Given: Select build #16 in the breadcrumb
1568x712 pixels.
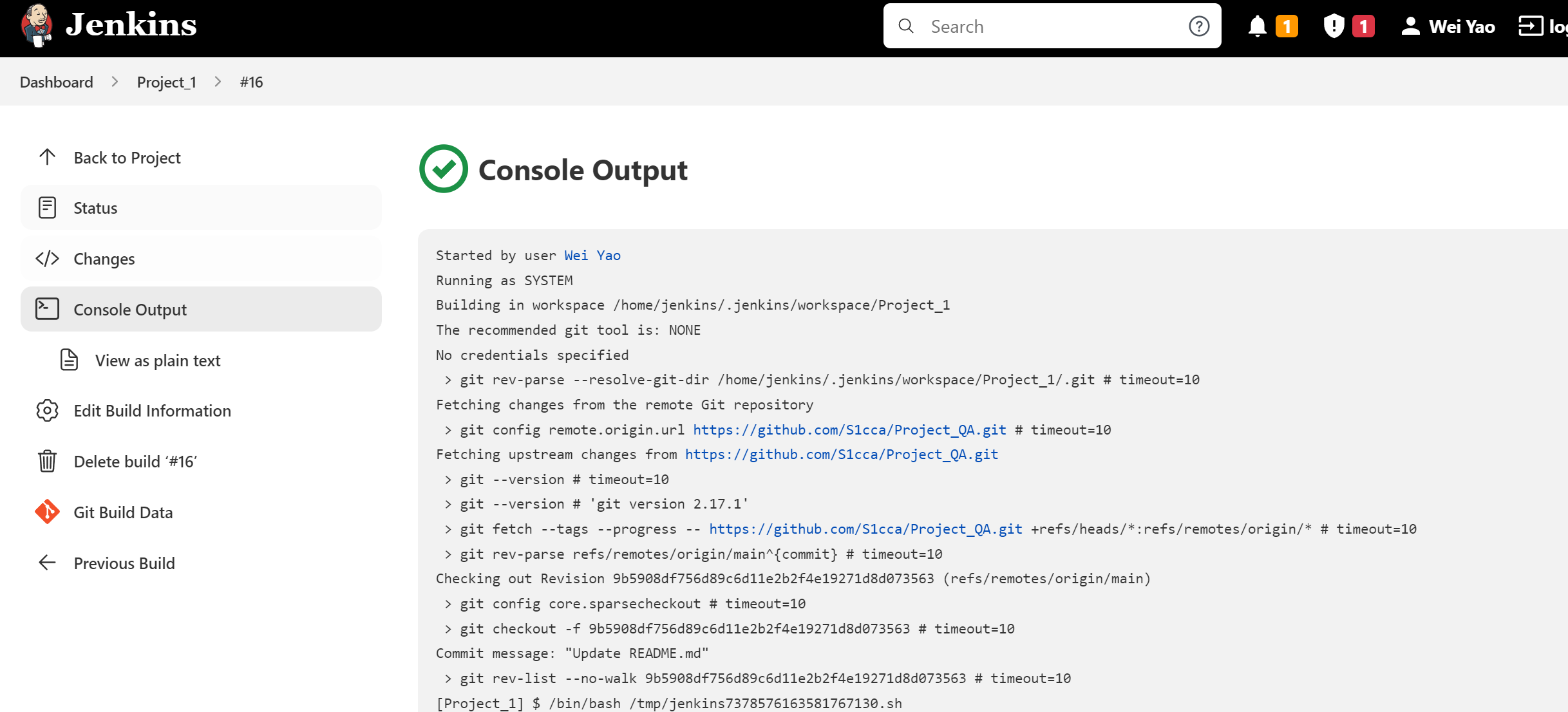Looking at the screenshot, I should [251, 82].
